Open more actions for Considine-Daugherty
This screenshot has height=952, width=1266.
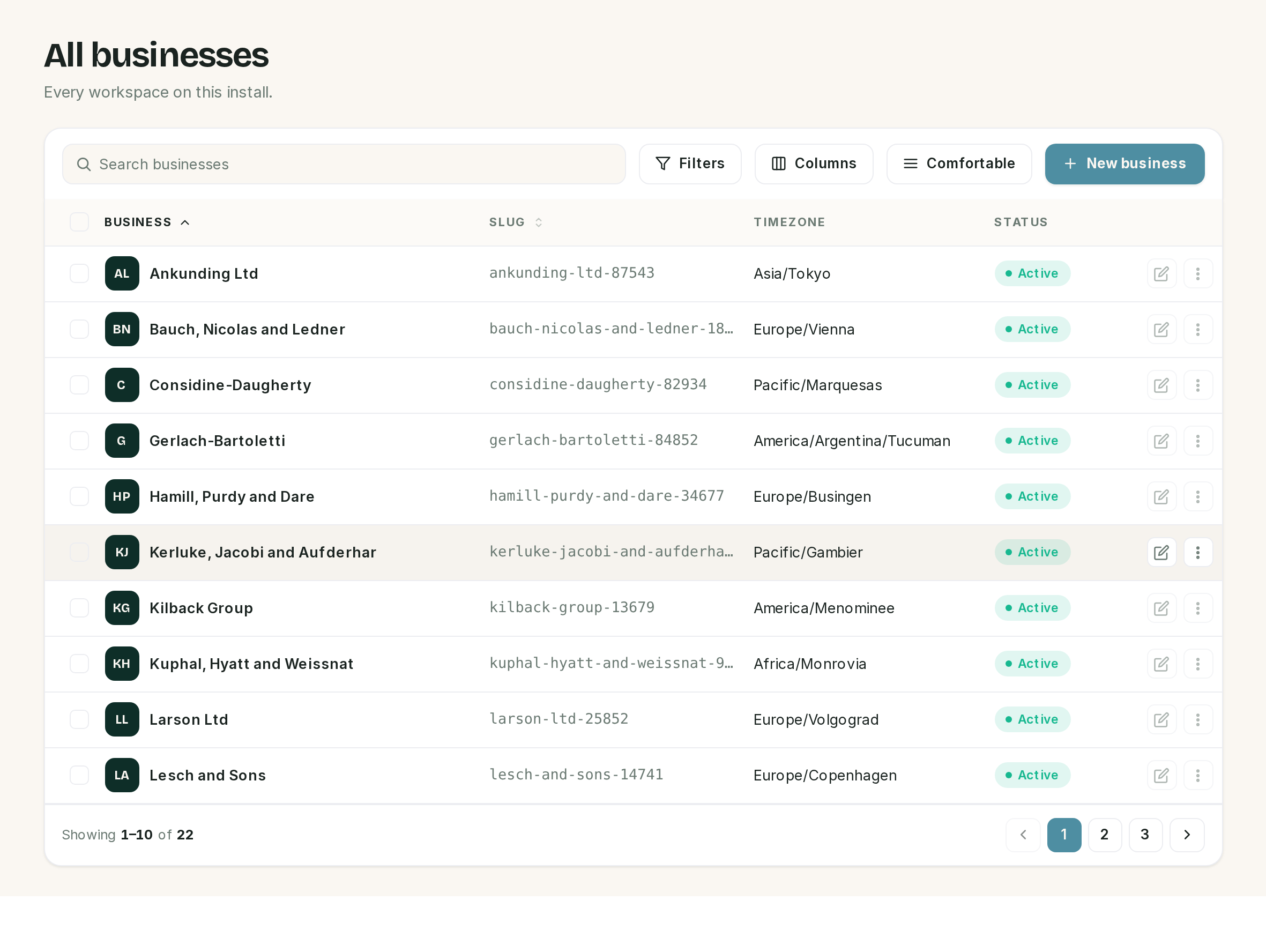(1197, 385)
